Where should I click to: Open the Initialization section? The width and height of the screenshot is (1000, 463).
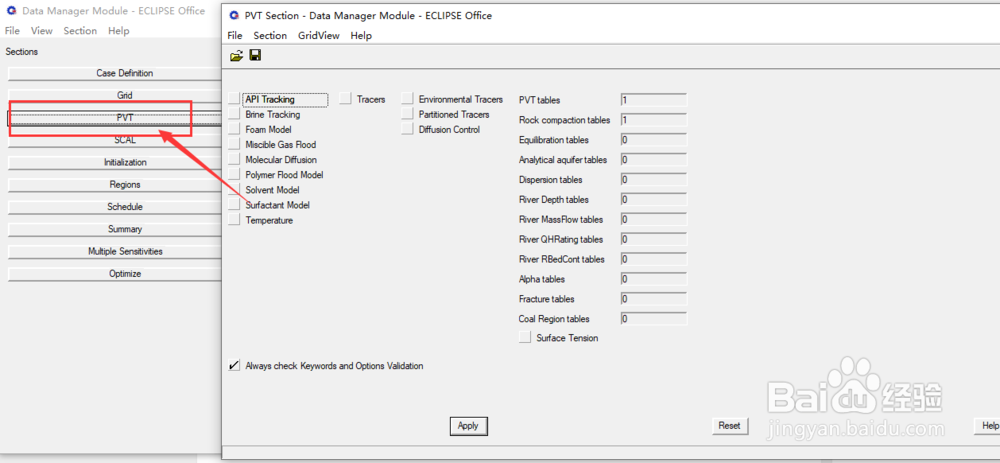point(115,163)
